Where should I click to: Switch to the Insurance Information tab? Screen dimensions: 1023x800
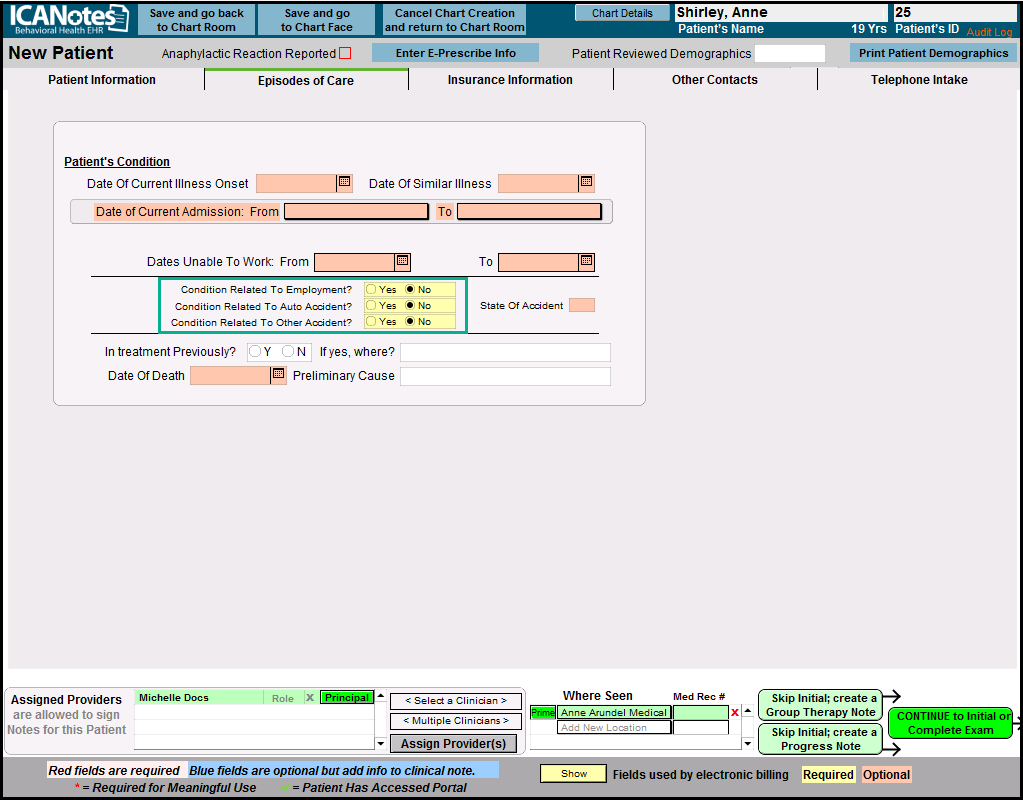click(x=510, y=80)
